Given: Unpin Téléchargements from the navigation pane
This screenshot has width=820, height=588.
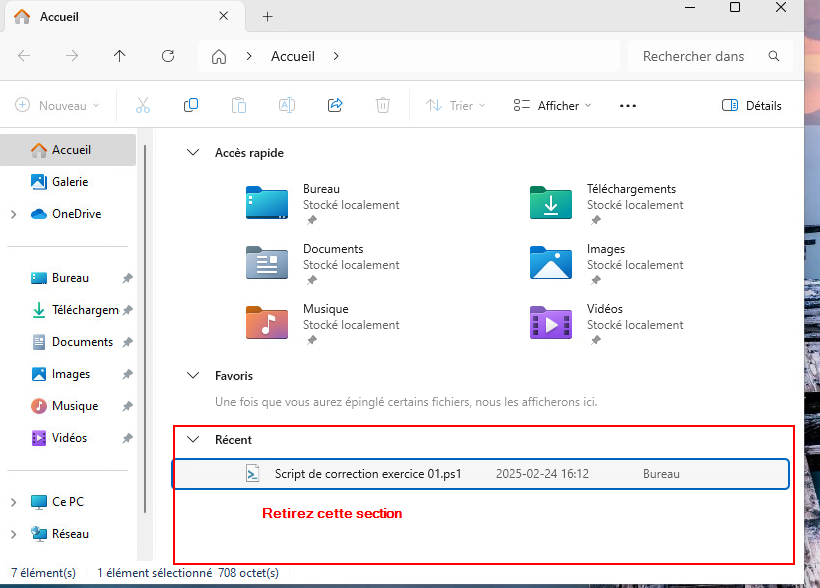Looking at the screenshot, I should pos(128,310).
